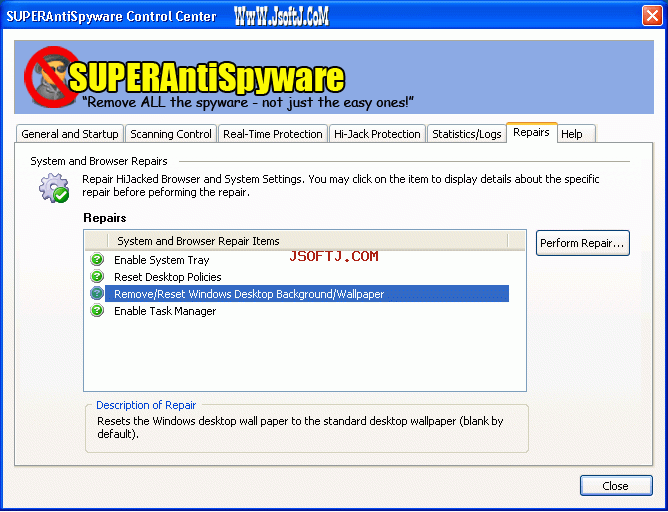Select the Enable System Tray repair item
The width and height of the screenshot is (668, 512).
pyautogui.click(x=161, y=260)
